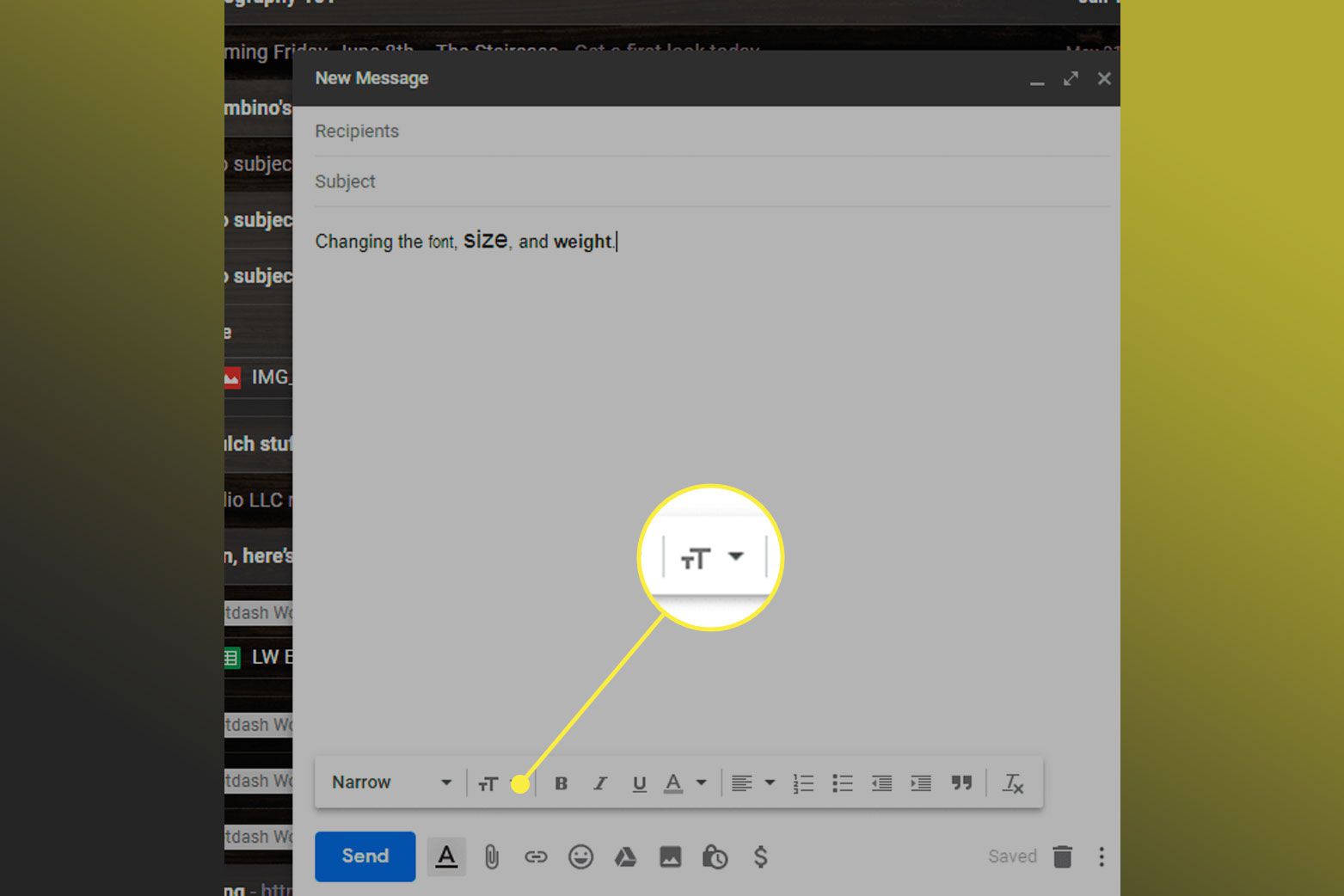Click the indent less icon
Viewport: 1344px width, 896px height.
[881, 783]
